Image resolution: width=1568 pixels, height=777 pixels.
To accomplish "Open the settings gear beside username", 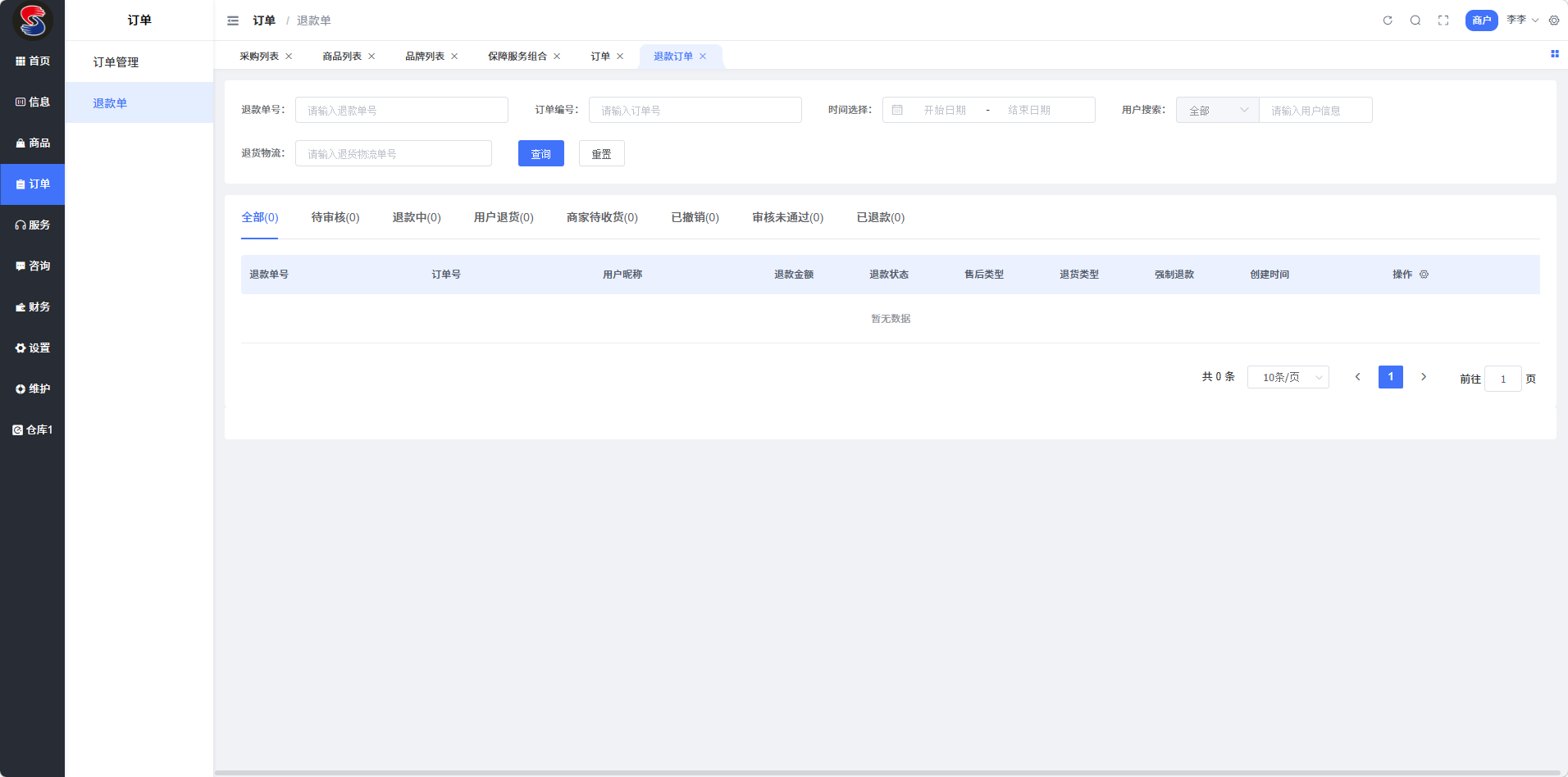I will (1554, 20).
